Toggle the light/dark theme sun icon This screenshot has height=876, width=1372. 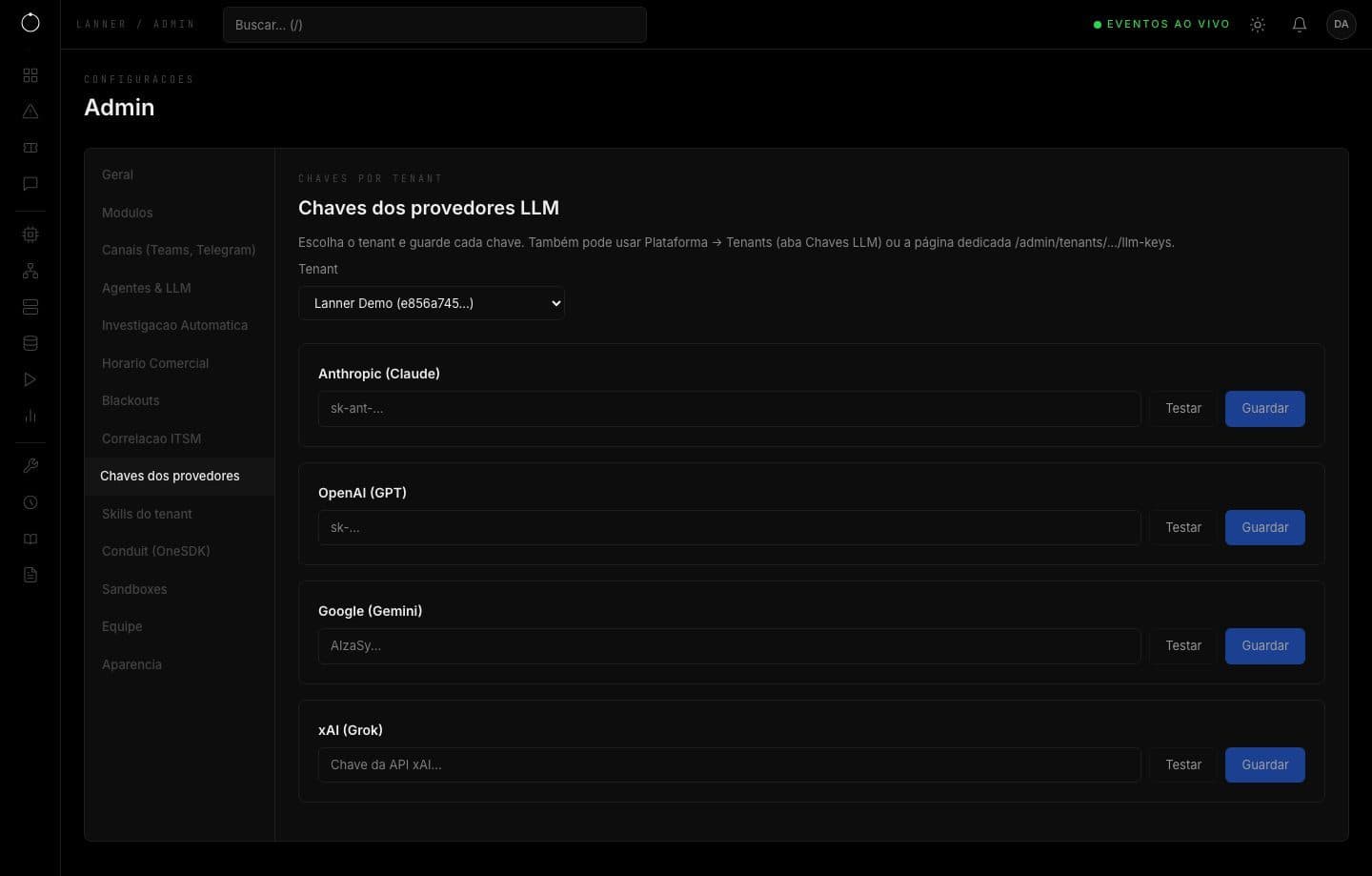[x=1258, y=25]
